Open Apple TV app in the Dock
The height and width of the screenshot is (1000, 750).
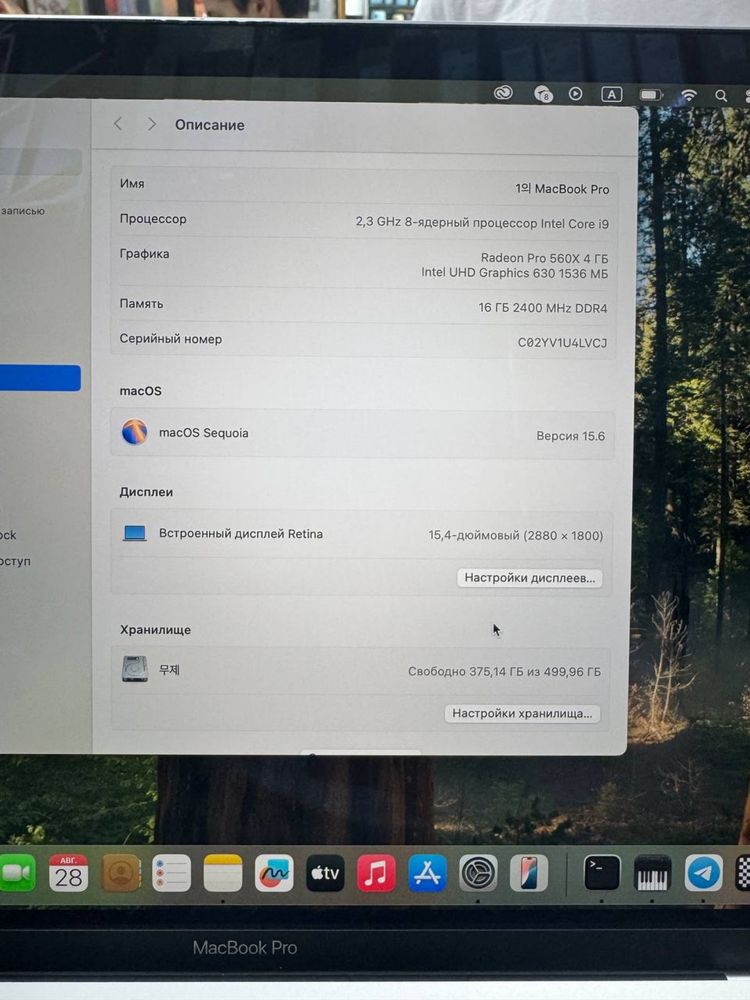(325, 873)
